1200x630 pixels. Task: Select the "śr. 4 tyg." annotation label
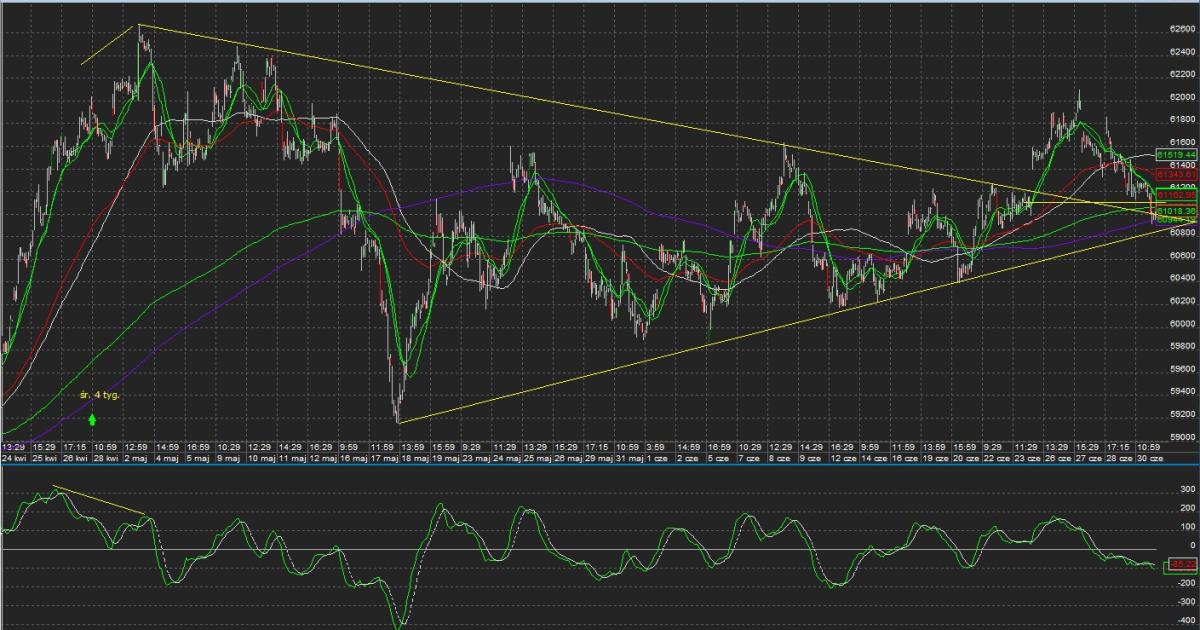click(x=100, y=396)
